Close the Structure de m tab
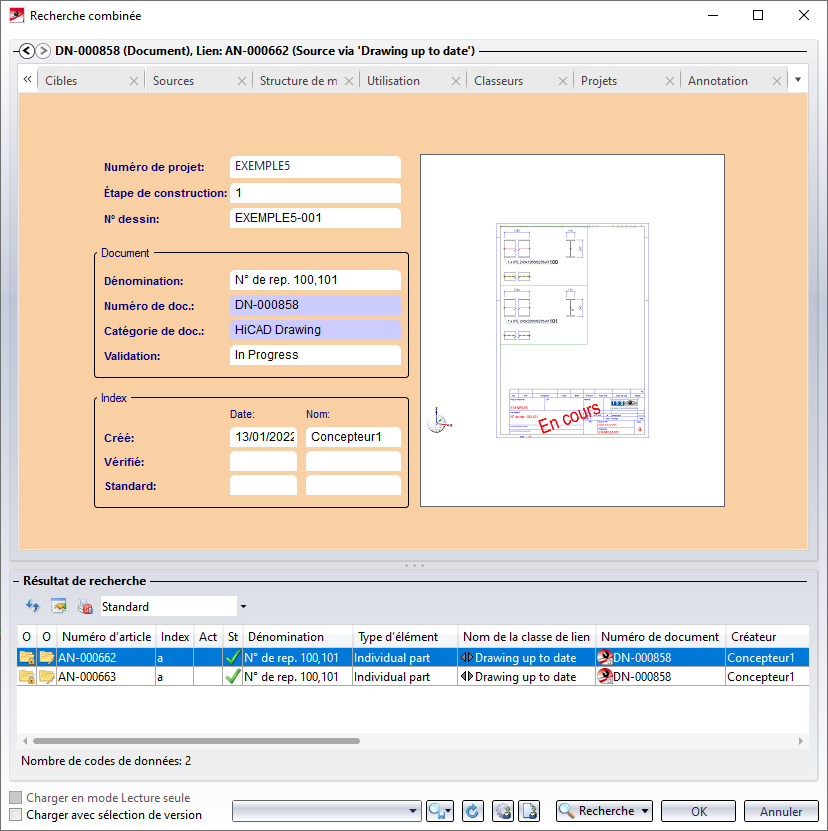The image size is (828, 831). click(x=349, y=81)
